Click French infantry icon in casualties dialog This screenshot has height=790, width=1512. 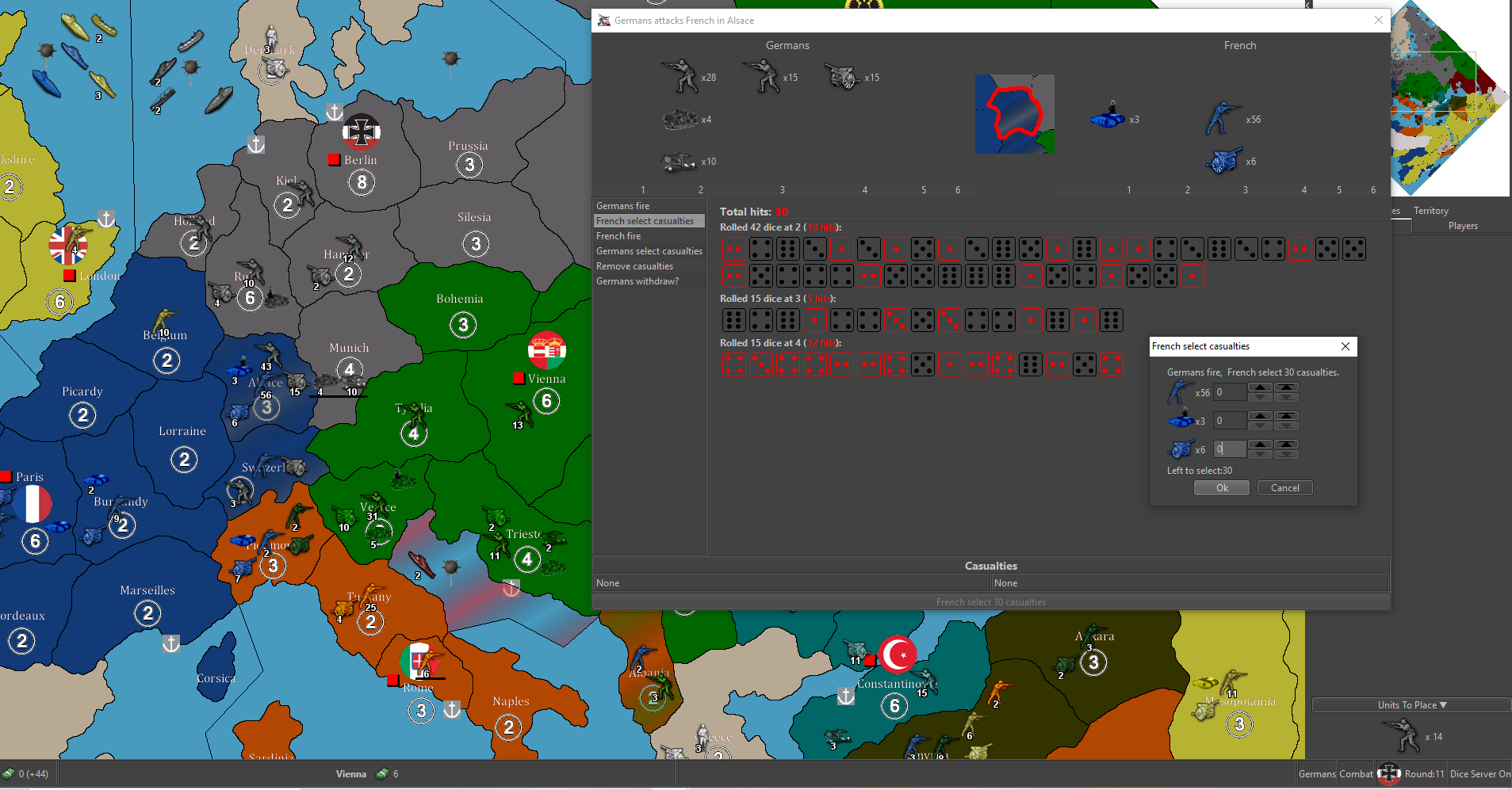pyautogui.click(x=1180, y=392)
